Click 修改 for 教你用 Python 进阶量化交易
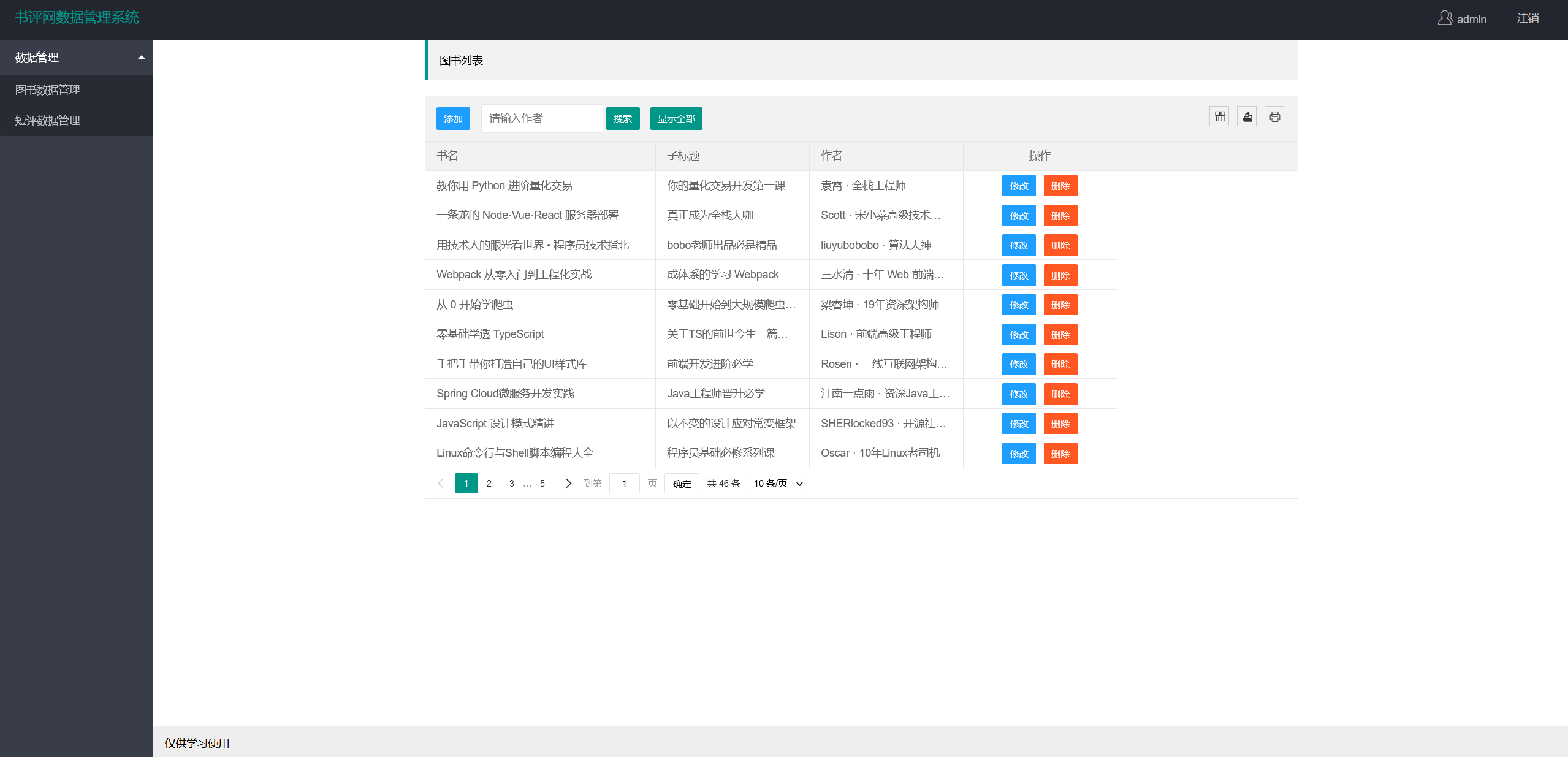Viewport: 1568px width, 757px height. (1019, 186)
